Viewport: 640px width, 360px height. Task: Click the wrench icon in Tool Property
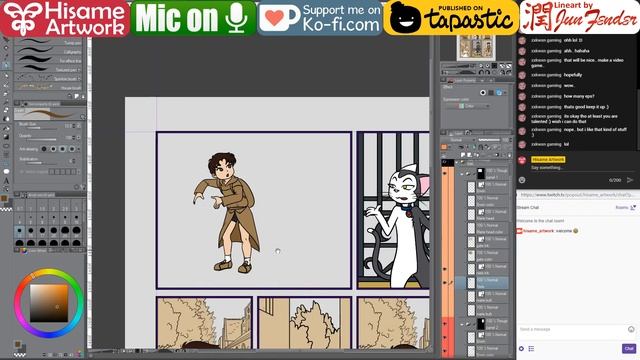[83, 187]
